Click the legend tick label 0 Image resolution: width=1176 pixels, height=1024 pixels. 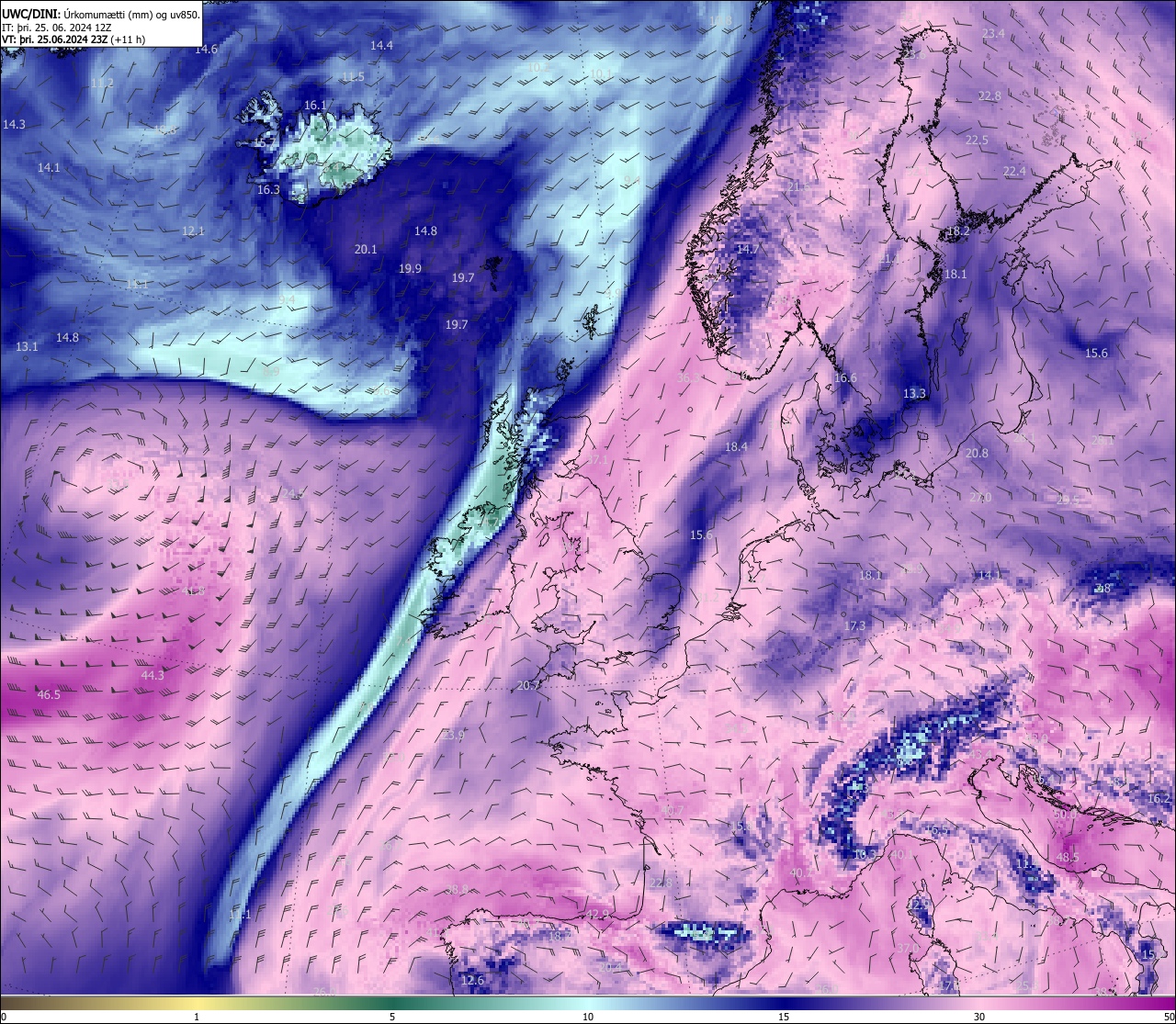point(4,1017)
